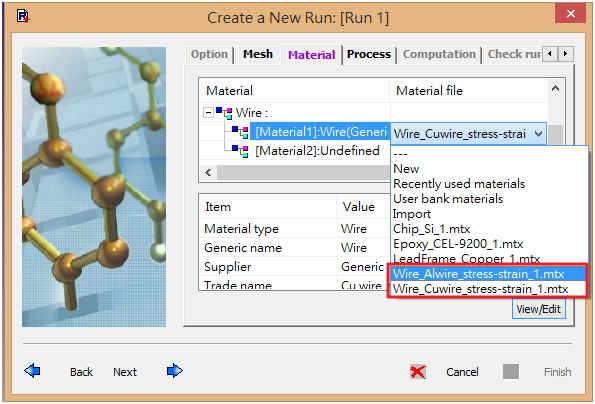Click the gray Finish square icon
595x404 pixels.
(511, 371)
